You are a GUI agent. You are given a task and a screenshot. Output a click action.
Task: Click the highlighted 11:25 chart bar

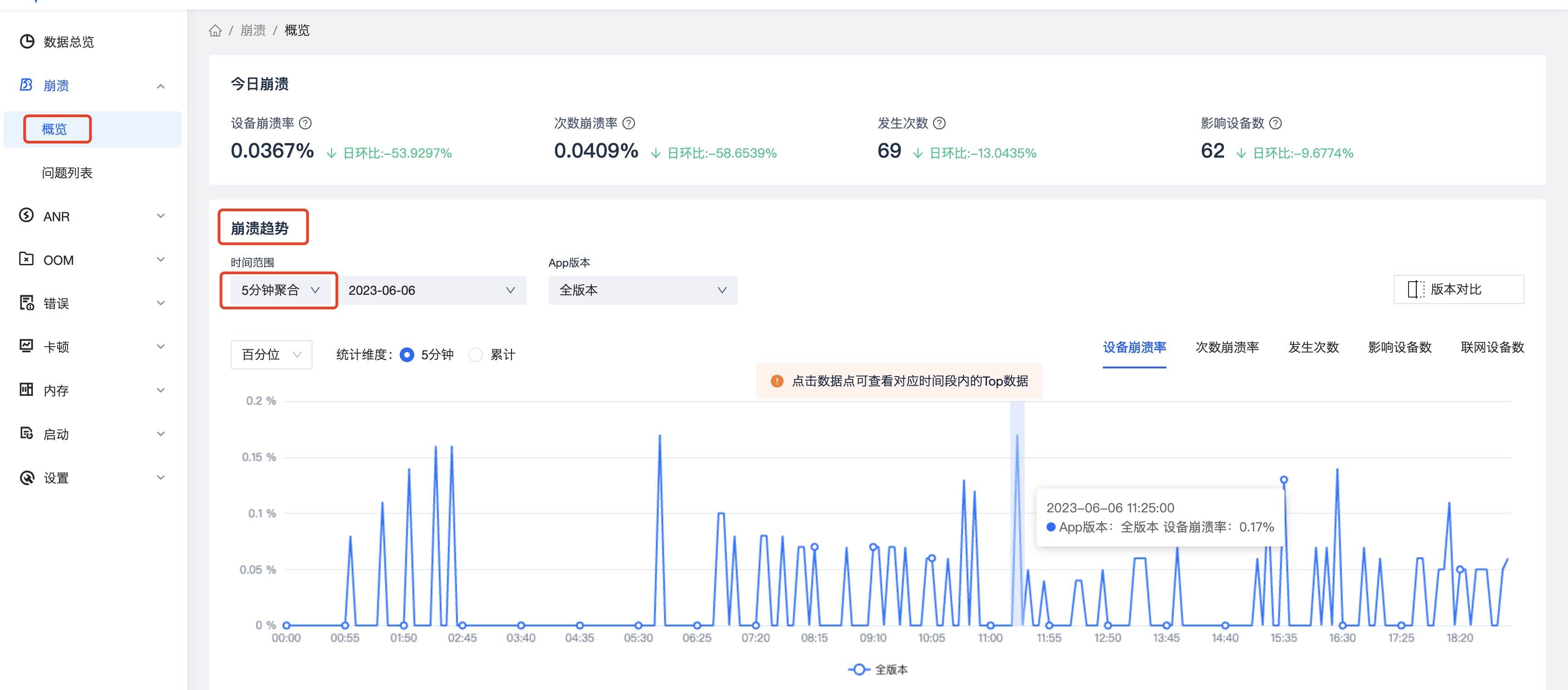pos(1017,513)
